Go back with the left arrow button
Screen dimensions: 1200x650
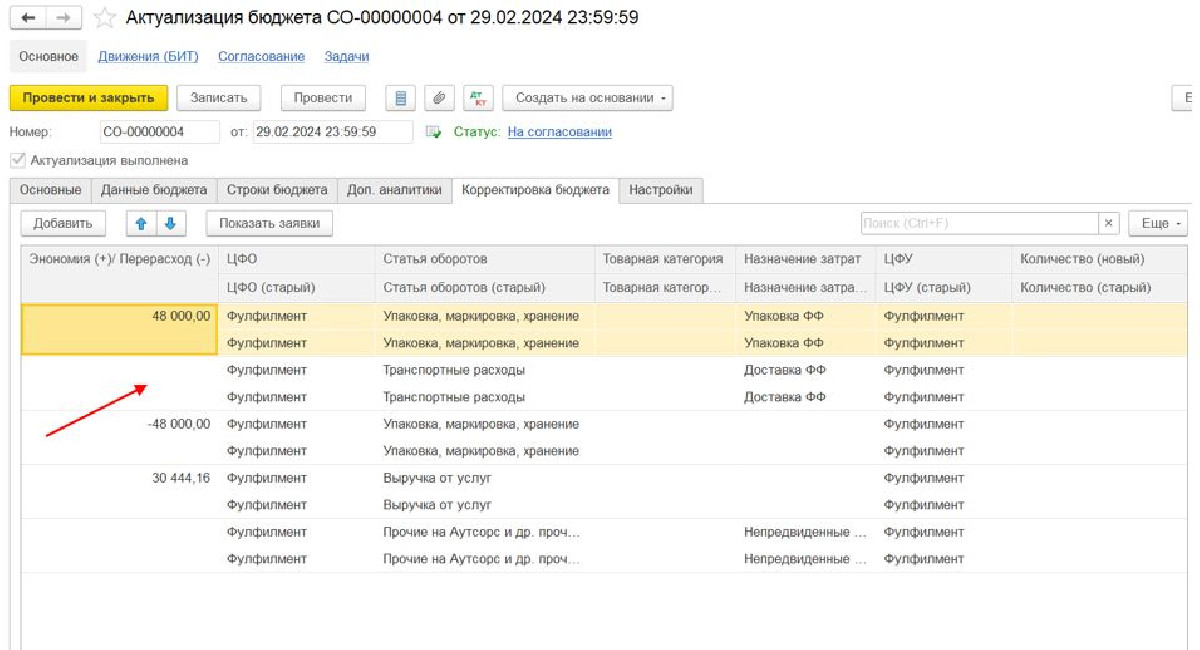pos(28,18)
